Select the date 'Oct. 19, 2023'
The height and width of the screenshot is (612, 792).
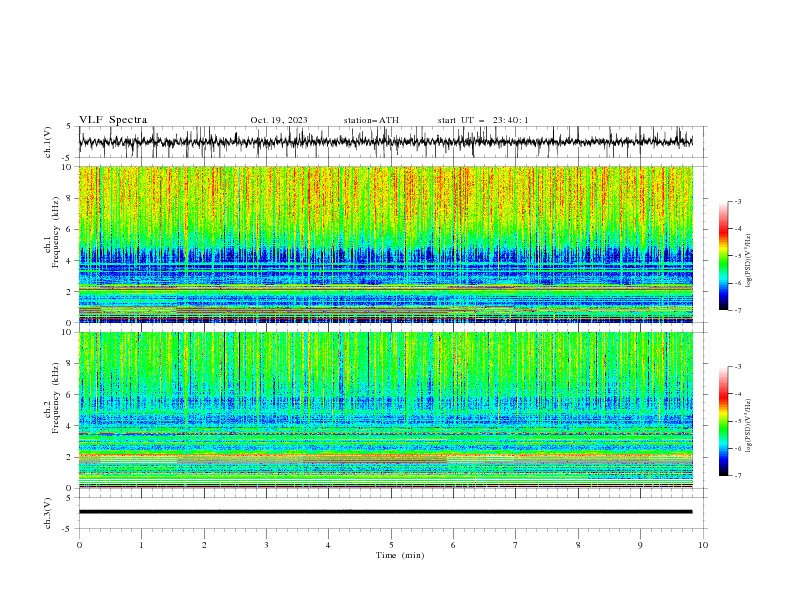pyautogui.click(x=279, y=120)
